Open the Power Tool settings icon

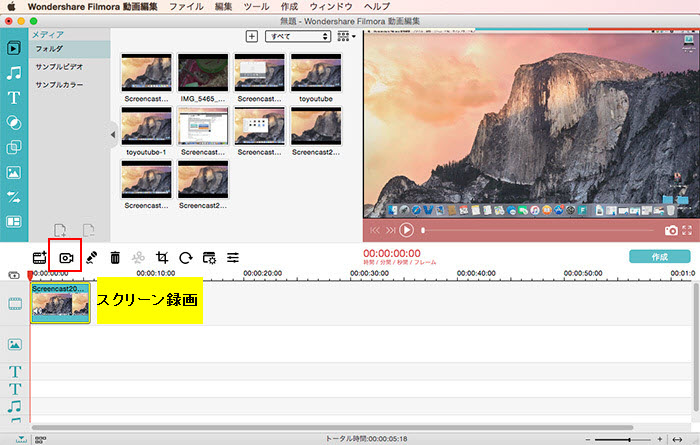(209, 258)
